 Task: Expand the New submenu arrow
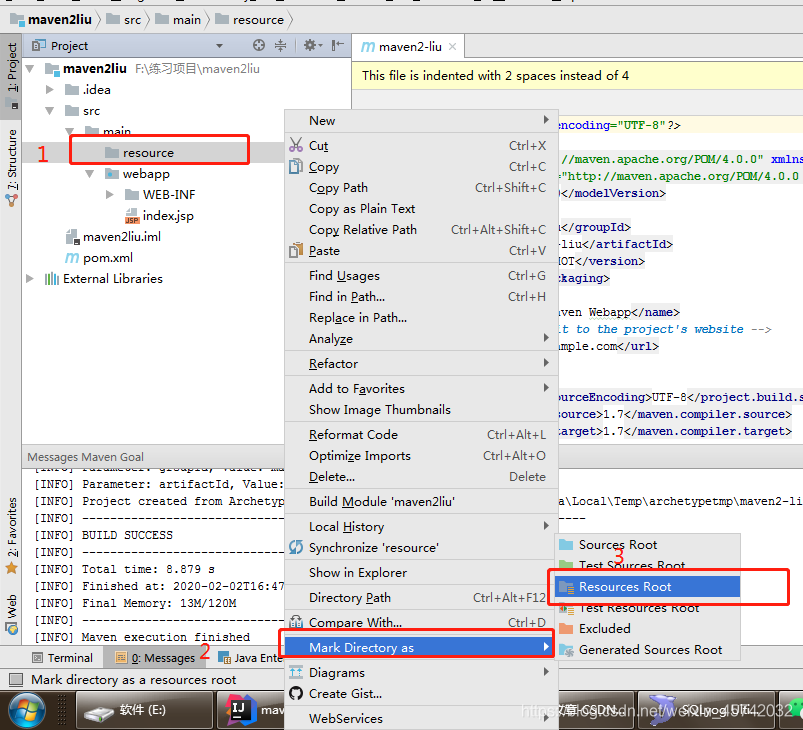pos(546,120)
